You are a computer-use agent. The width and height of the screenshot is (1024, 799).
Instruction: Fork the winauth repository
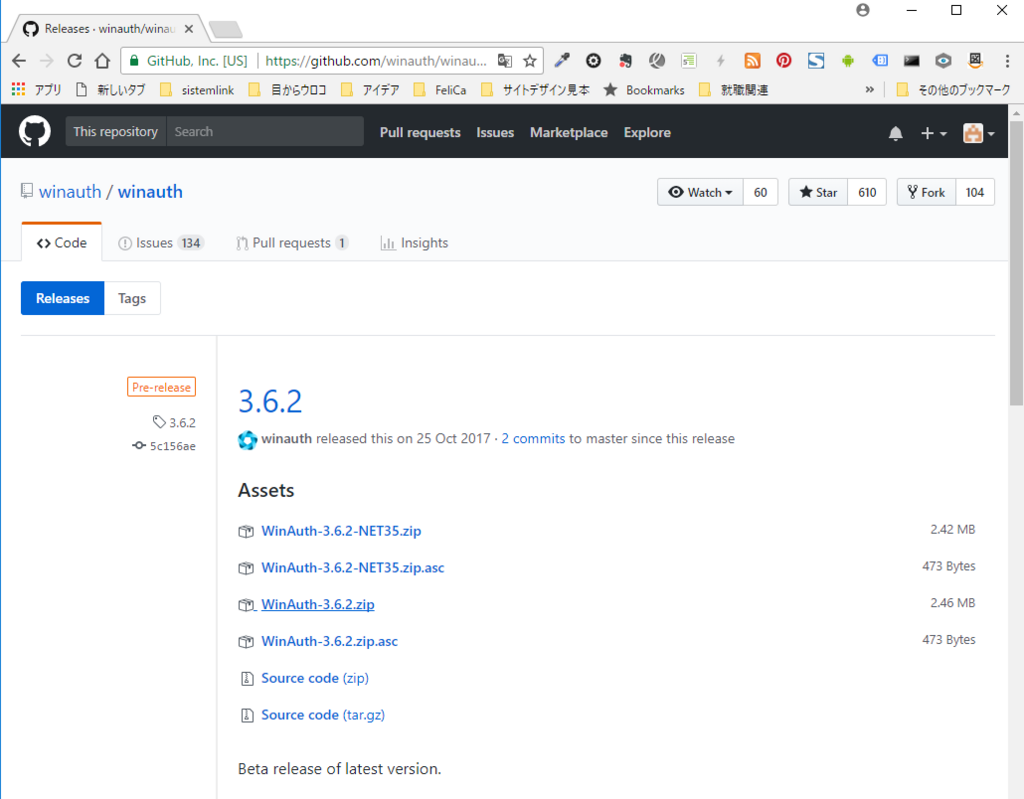926,192
